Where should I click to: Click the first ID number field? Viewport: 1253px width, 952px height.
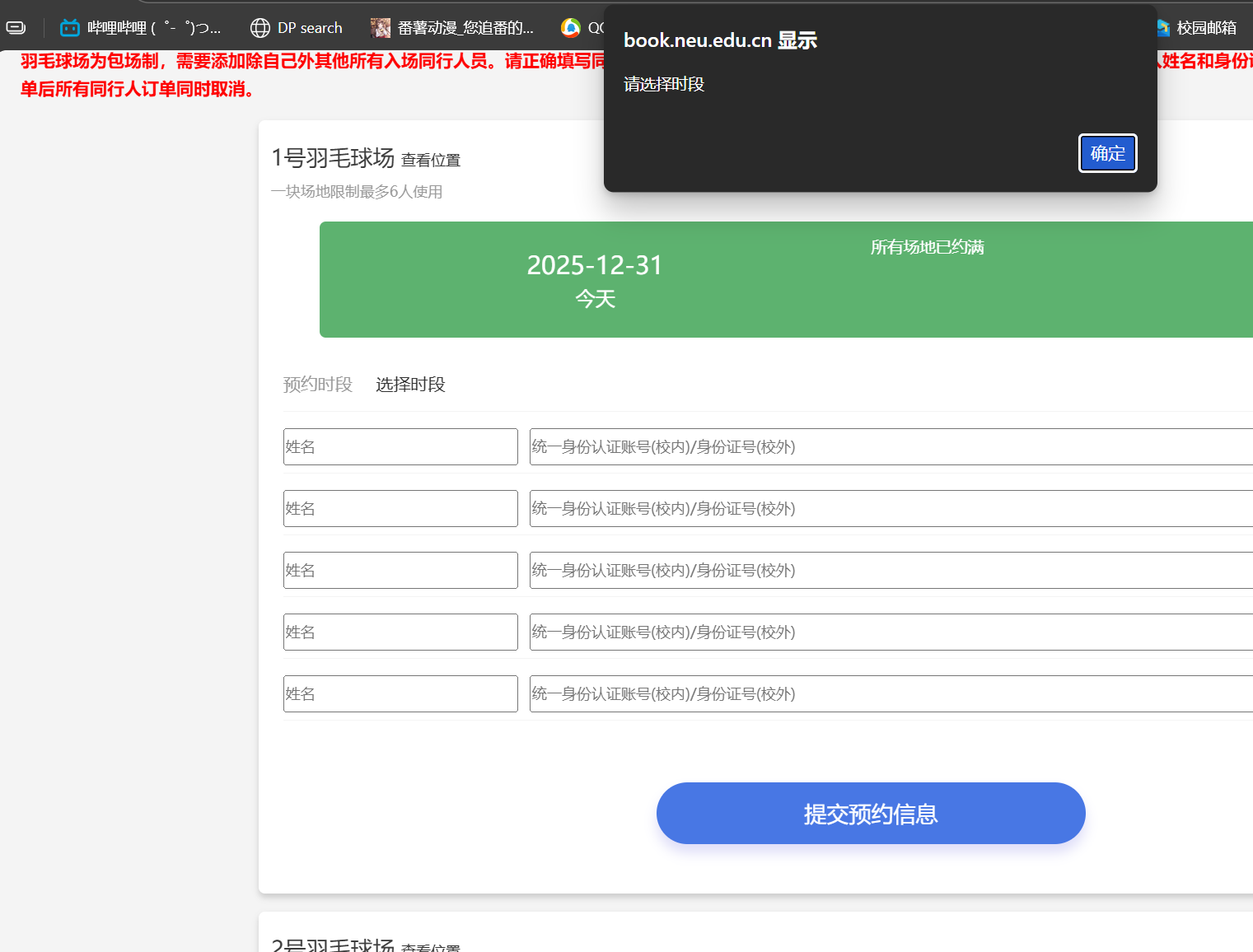coord(891,446)
